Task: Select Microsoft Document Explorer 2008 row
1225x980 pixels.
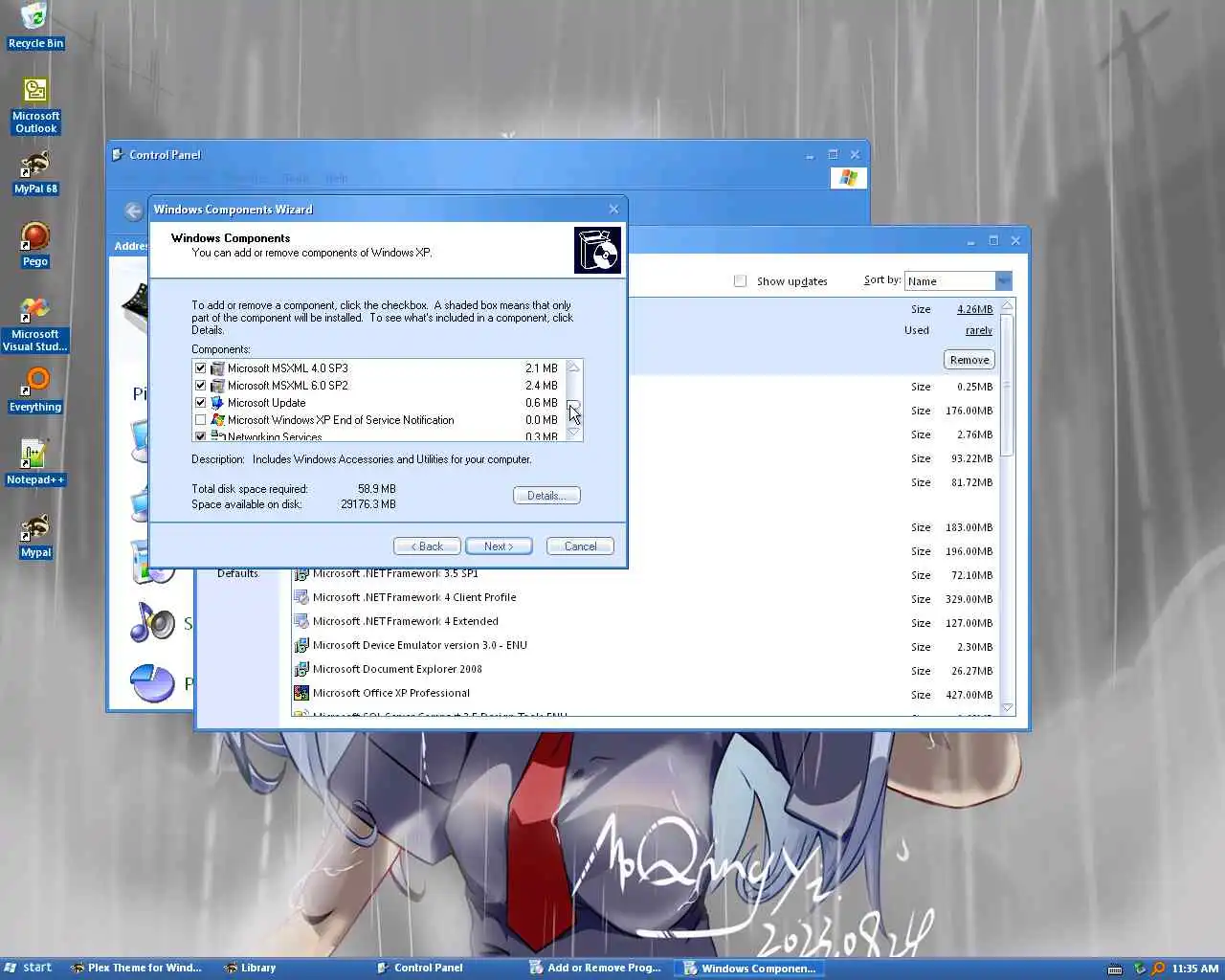Action: tap(646, 669)
